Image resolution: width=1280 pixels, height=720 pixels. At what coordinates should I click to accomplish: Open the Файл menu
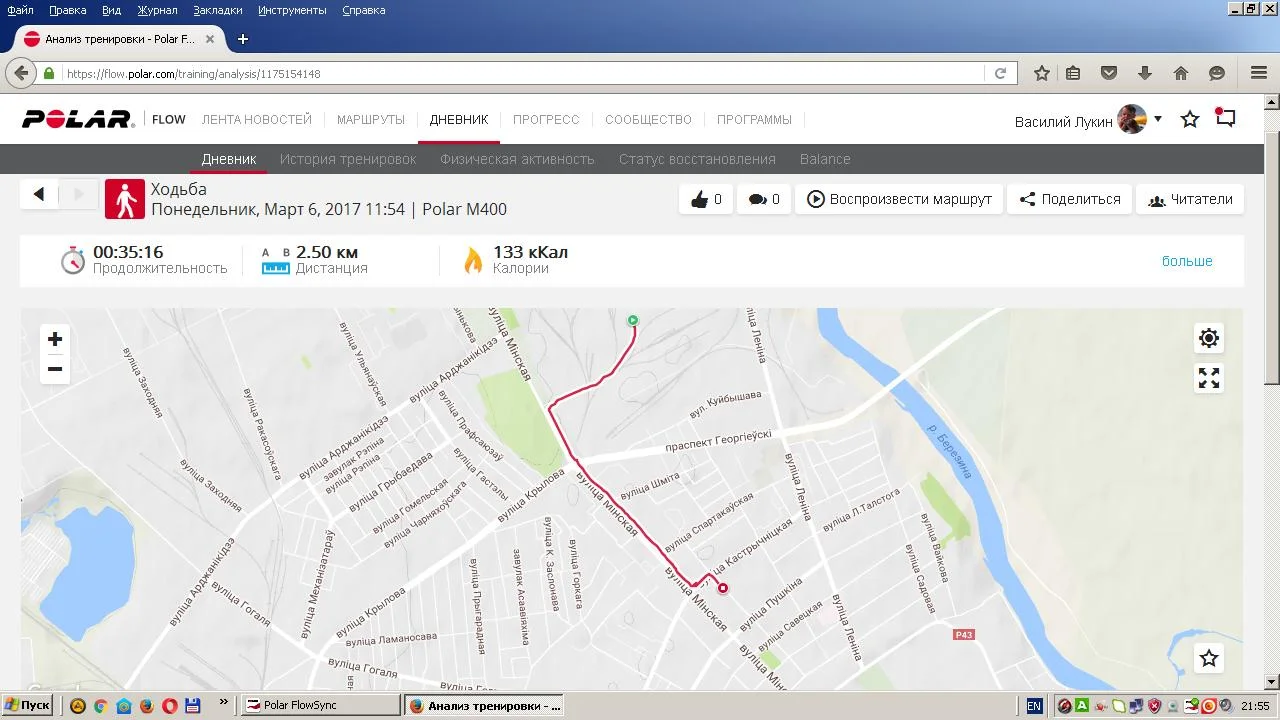click(x=20, y=10)
